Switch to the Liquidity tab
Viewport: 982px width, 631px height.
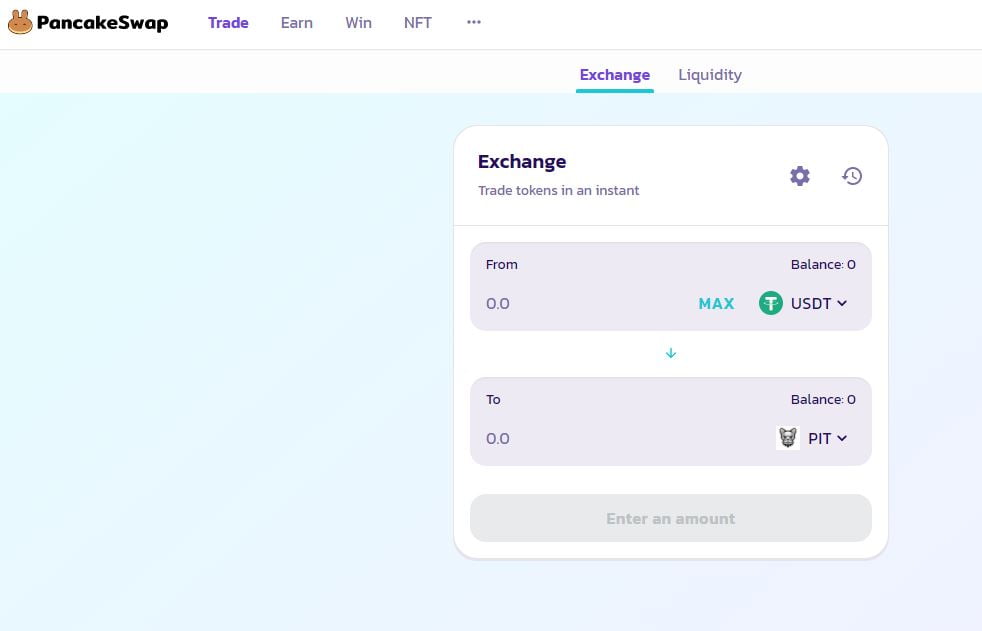(x=710, y=75)
